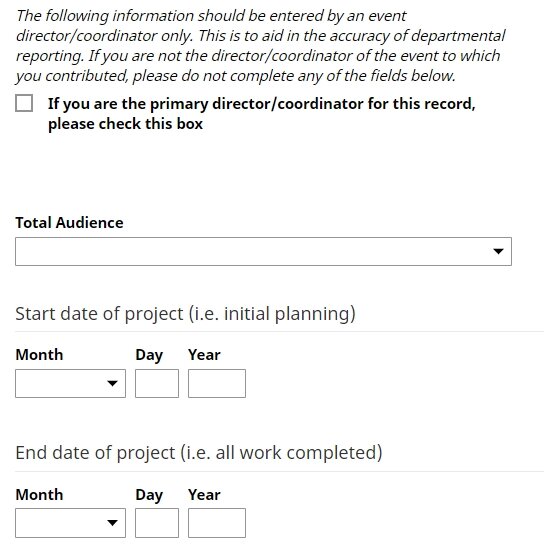Focus the start date Day field

[157, 383]
